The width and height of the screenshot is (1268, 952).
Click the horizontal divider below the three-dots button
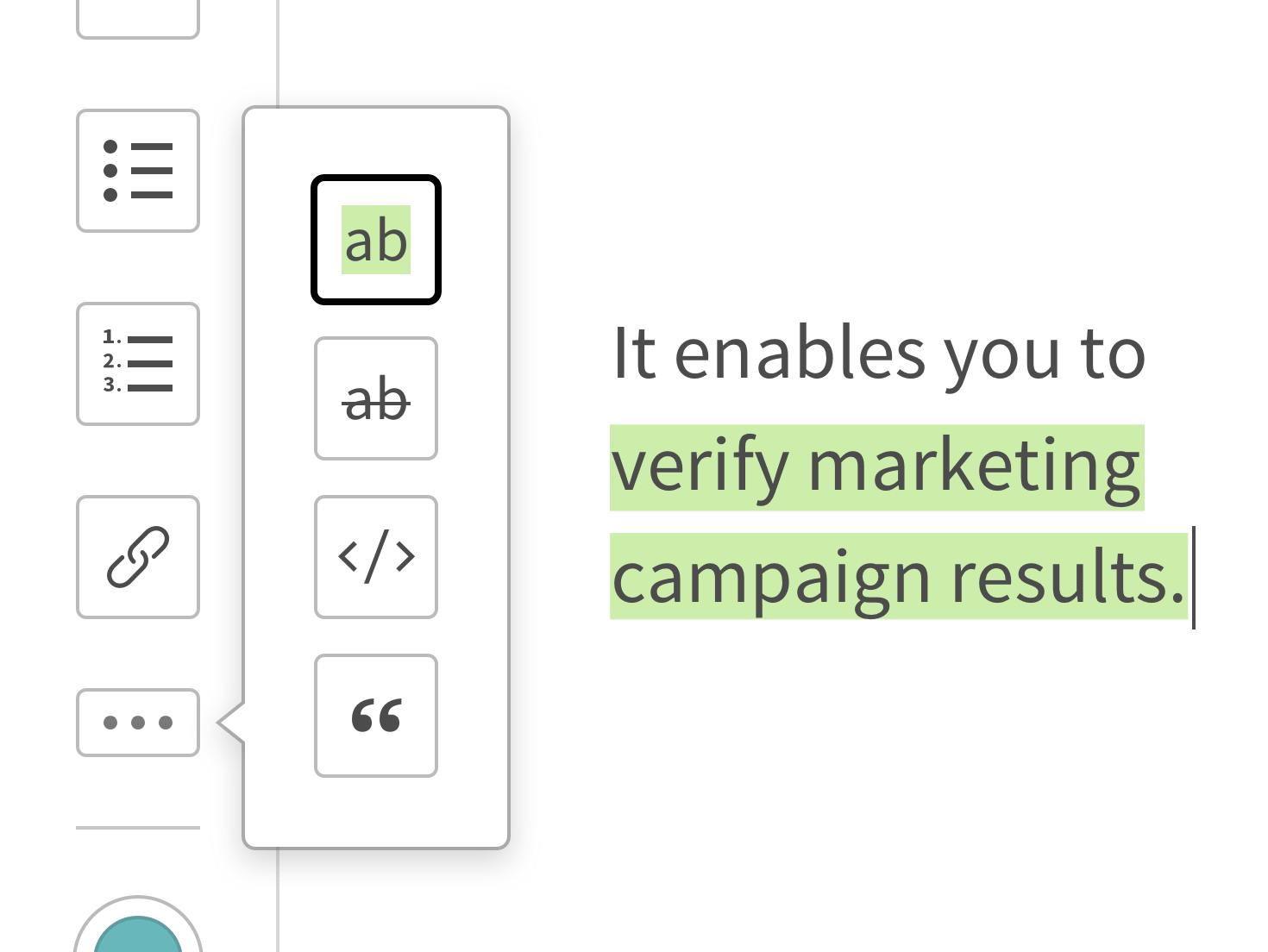[138, 828]
